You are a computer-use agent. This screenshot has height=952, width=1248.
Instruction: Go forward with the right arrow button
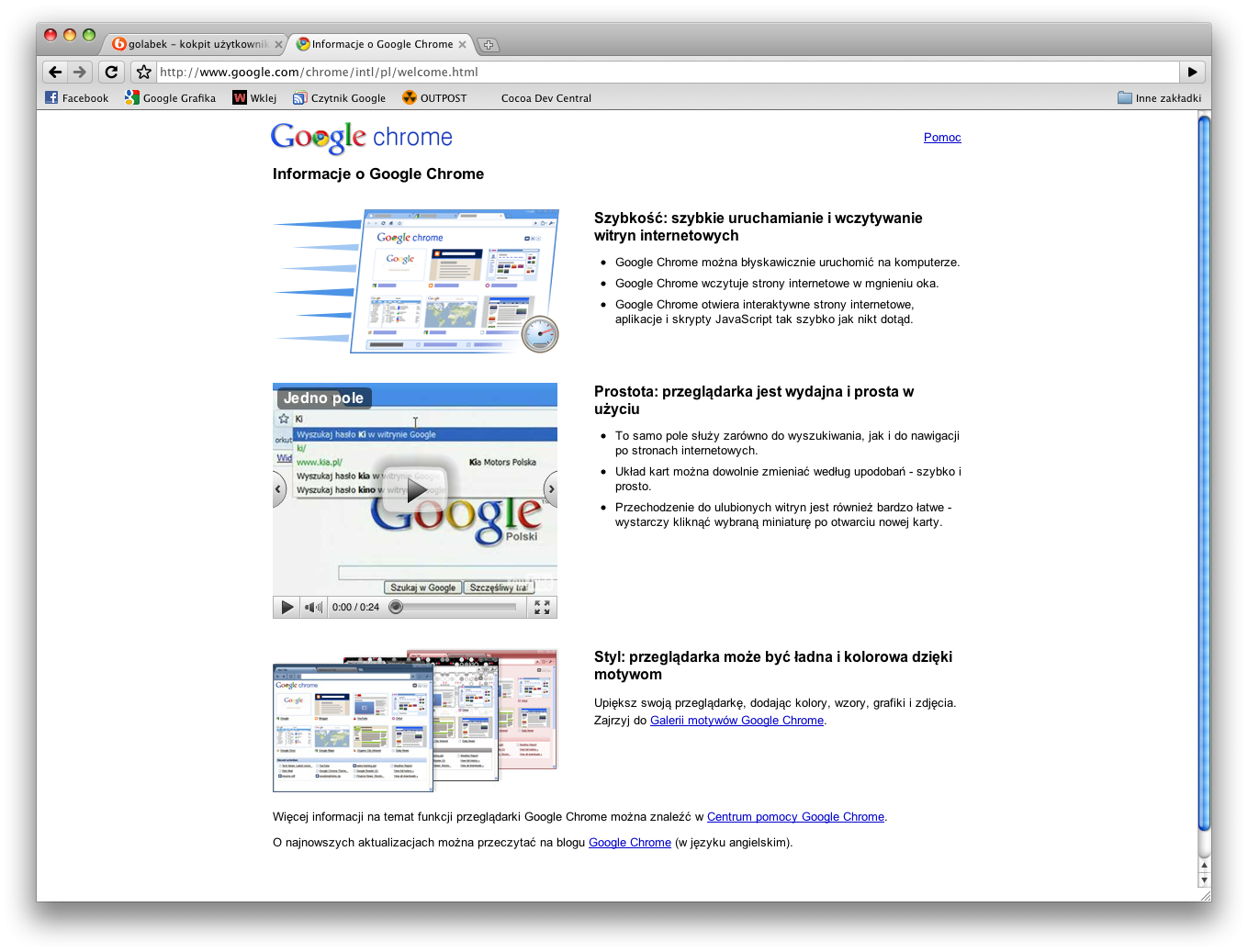[80, 72]
